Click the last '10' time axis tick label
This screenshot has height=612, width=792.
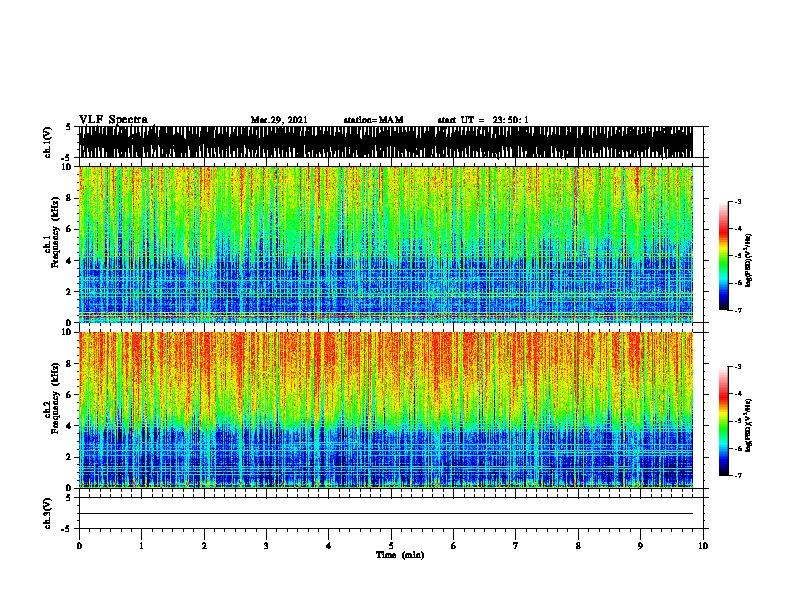703,546
